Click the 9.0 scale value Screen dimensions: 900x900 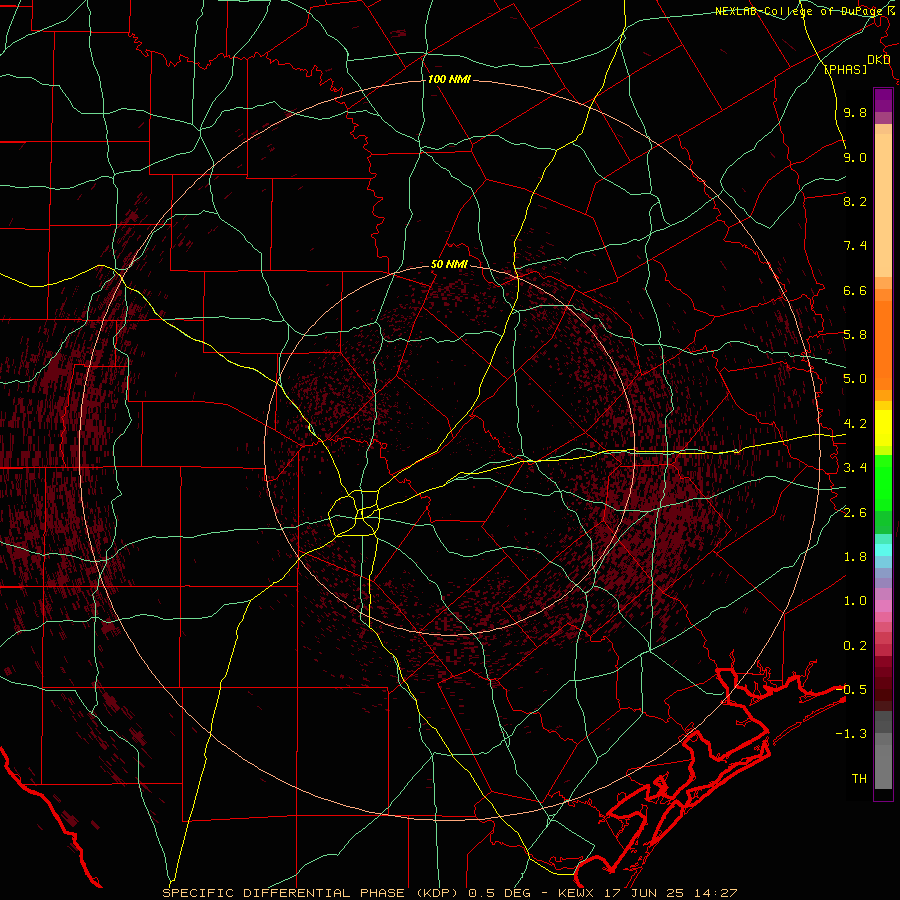tap(855, 157)
